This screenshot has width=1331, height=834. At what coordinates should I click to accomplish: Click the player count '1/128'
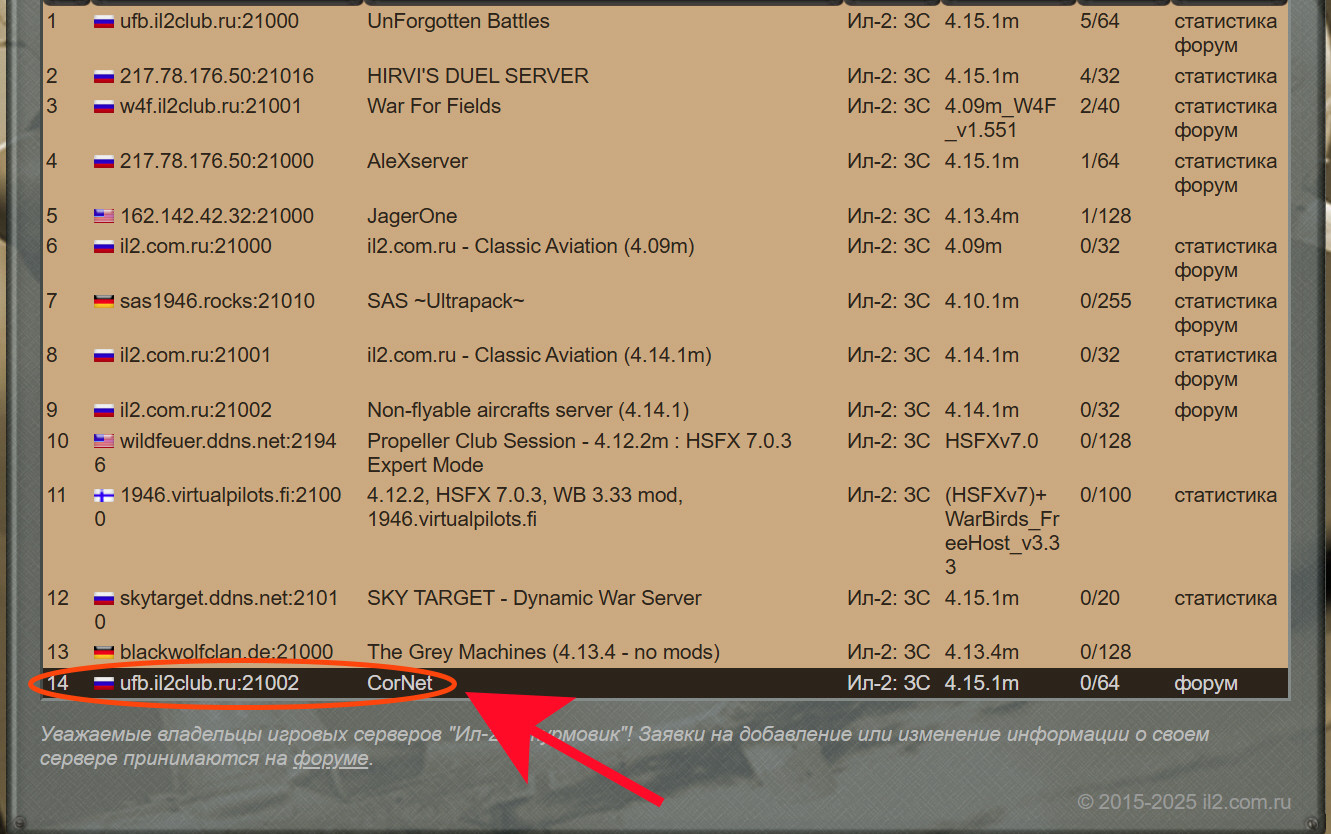(1106, 216)
